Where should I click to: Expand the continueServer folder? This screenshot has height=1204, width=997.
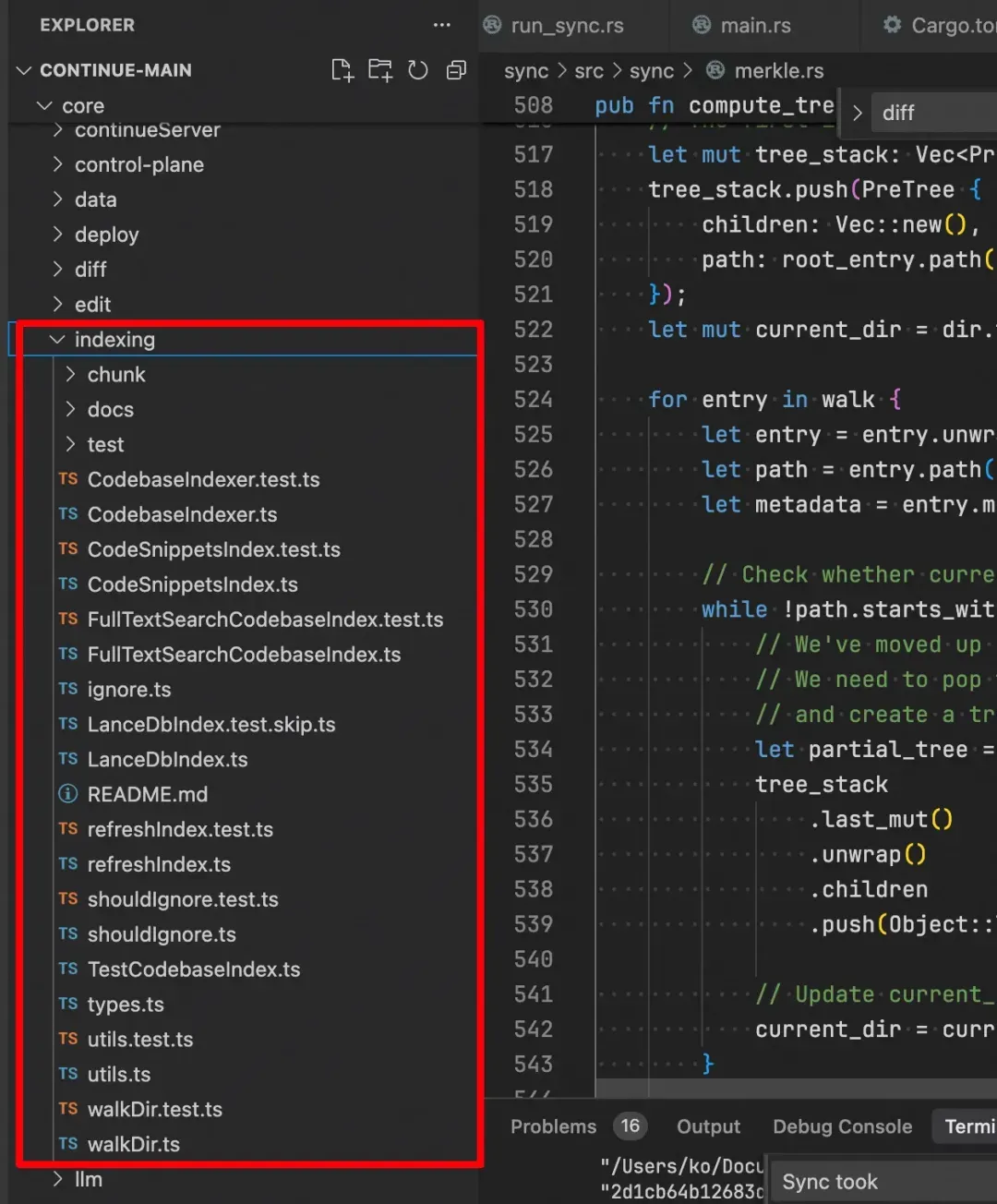point(58,130)
